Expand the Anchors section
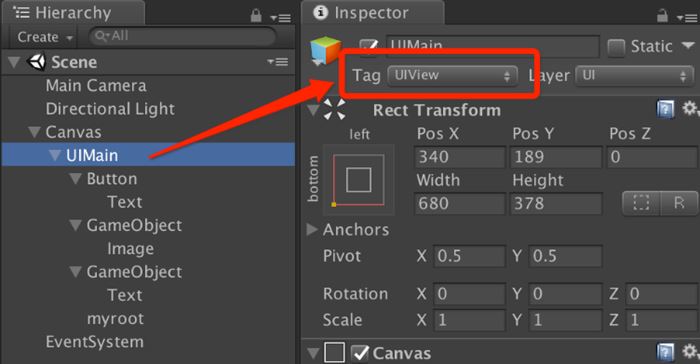Image resolution: width=700 pixels, height=364 pixels. click(312, 229)
